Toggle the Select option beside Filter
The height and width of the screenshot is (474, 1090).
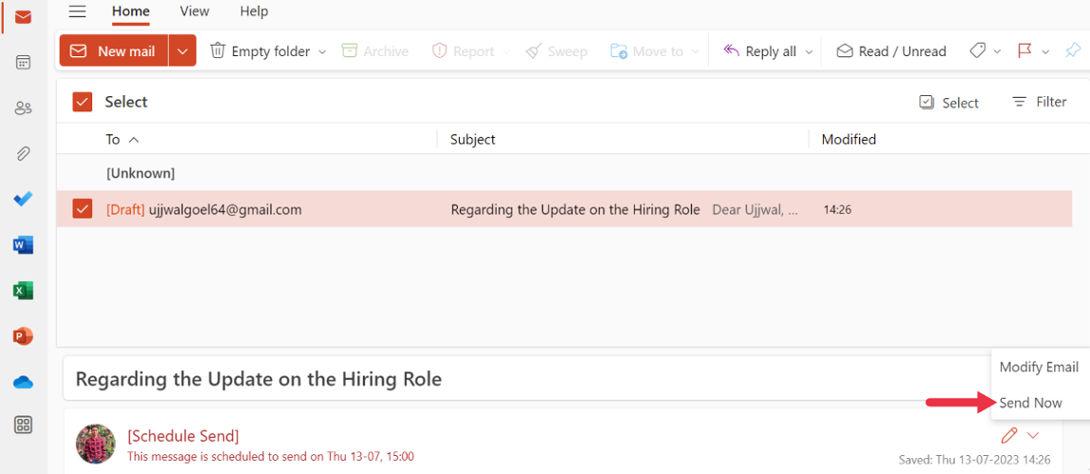pyautogui.click(x=949, y=102)
